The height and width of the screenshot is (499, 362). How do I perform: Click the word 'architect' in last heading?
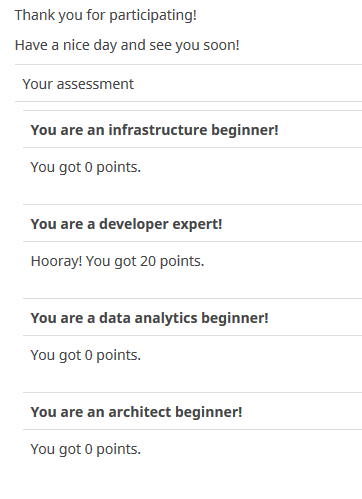(140, 412)
